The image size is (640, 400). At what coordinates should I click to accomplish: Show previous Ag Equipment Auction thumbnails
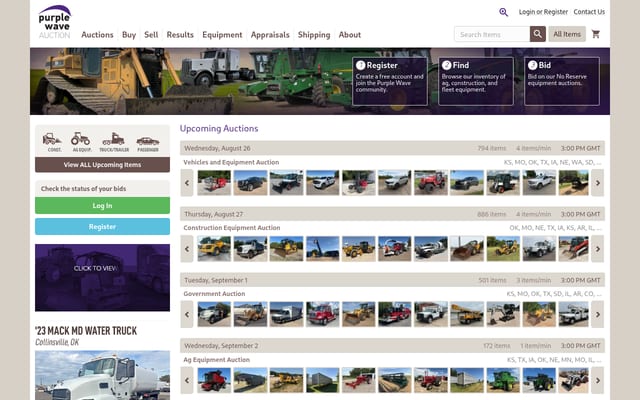[187, 380]
